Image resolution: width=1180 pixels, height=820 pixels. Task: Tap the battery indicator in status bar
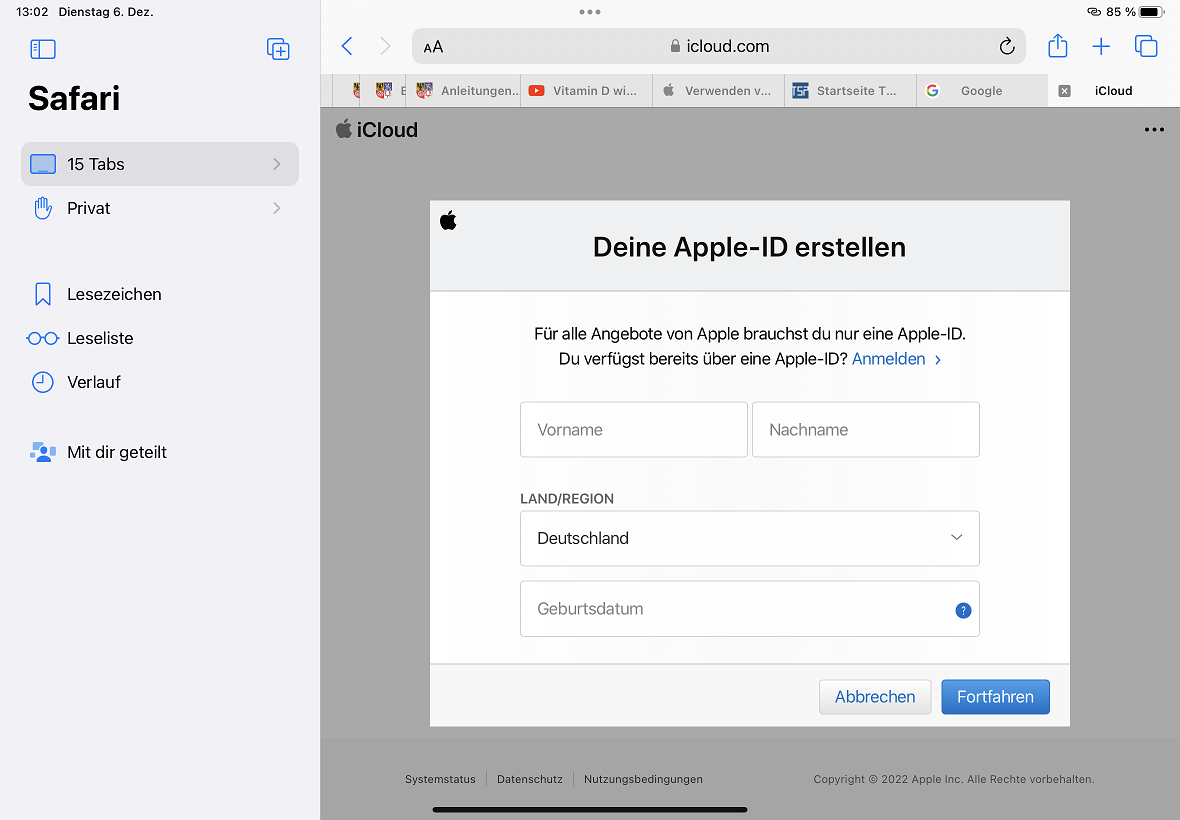(x=1152, y=12)
